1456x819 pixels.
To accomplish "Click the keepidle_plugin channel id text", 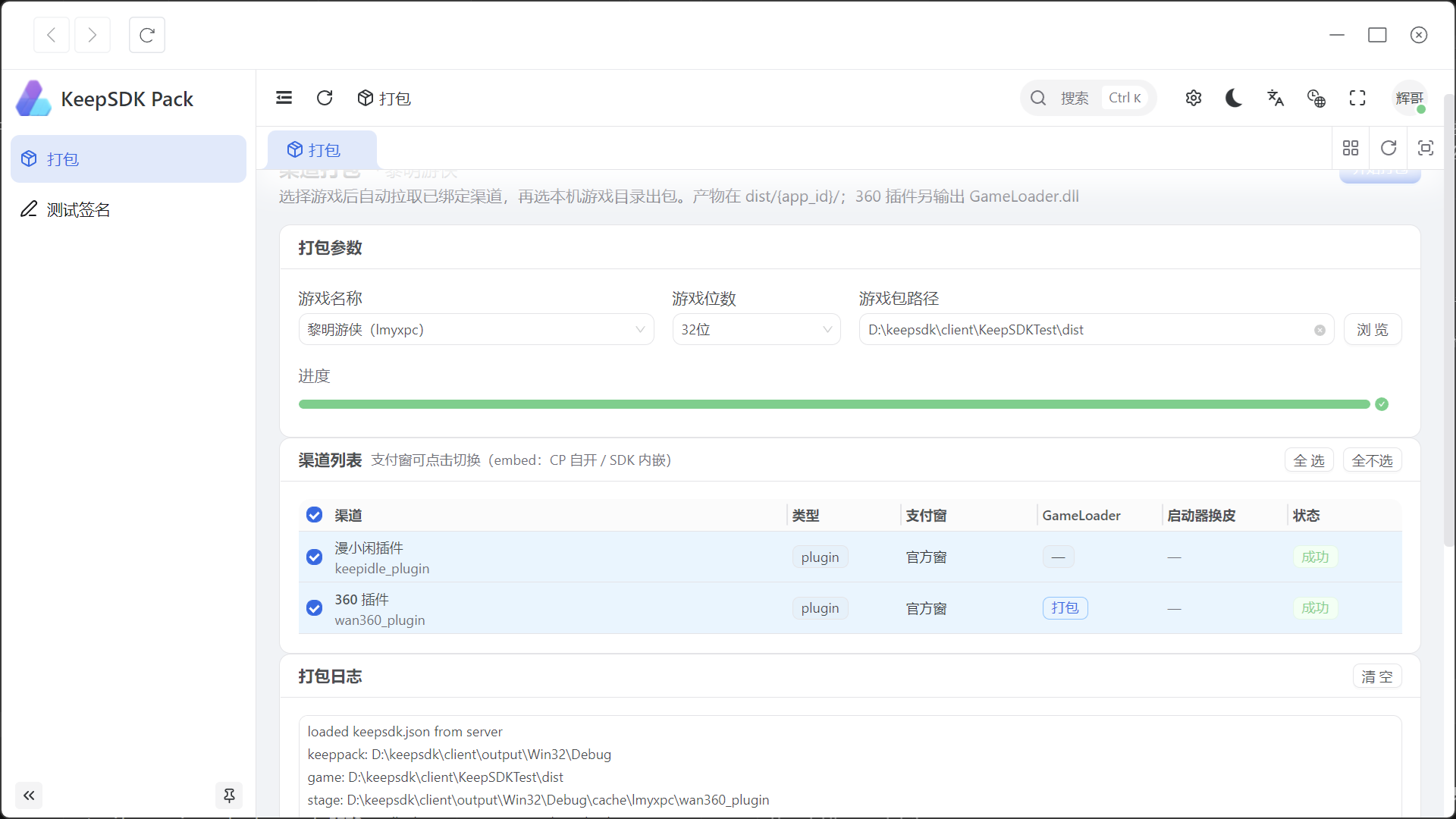I will 381,569.
